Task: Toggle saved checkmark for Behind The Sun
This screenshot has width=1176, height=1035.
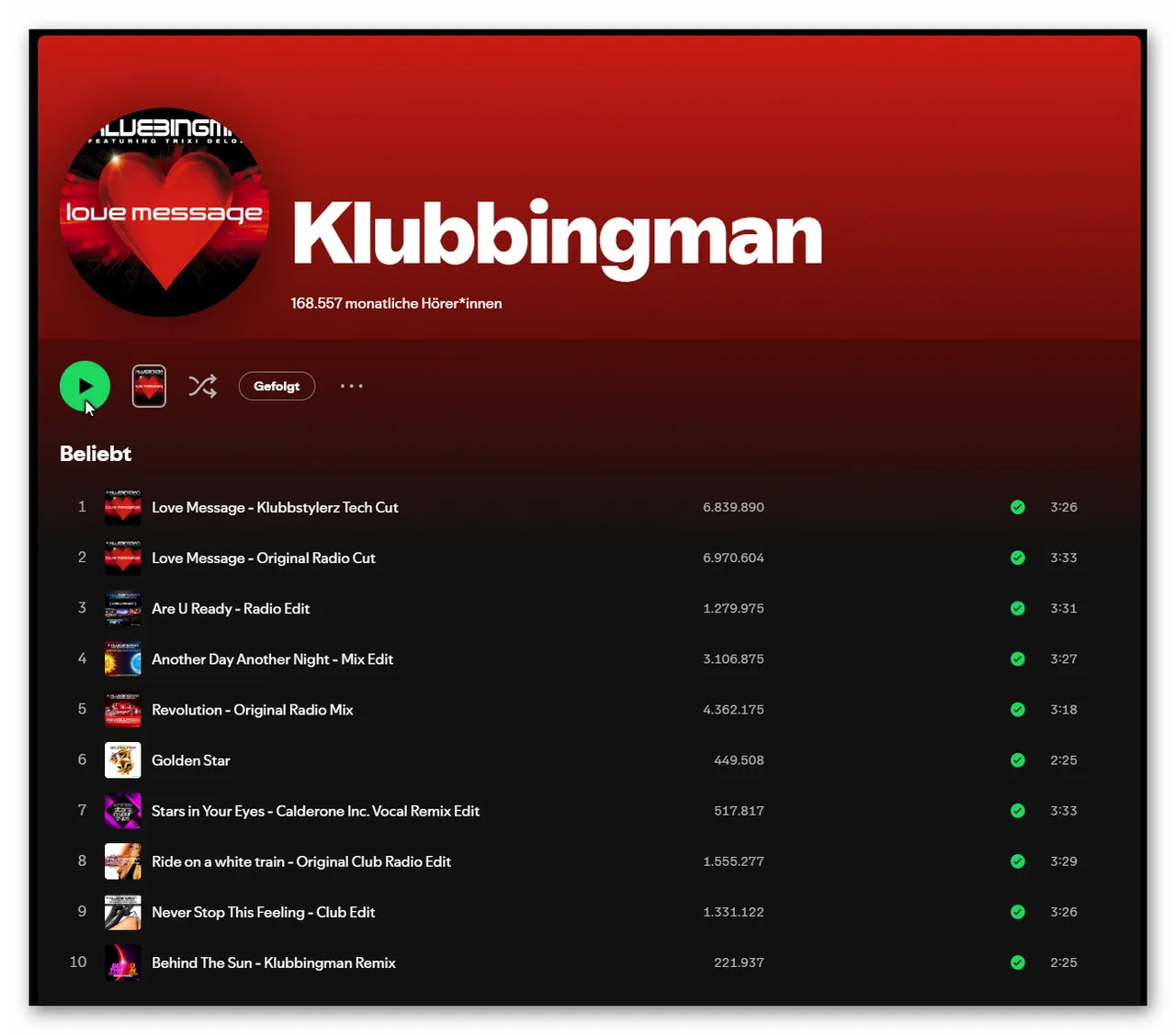Action: 1017,962
